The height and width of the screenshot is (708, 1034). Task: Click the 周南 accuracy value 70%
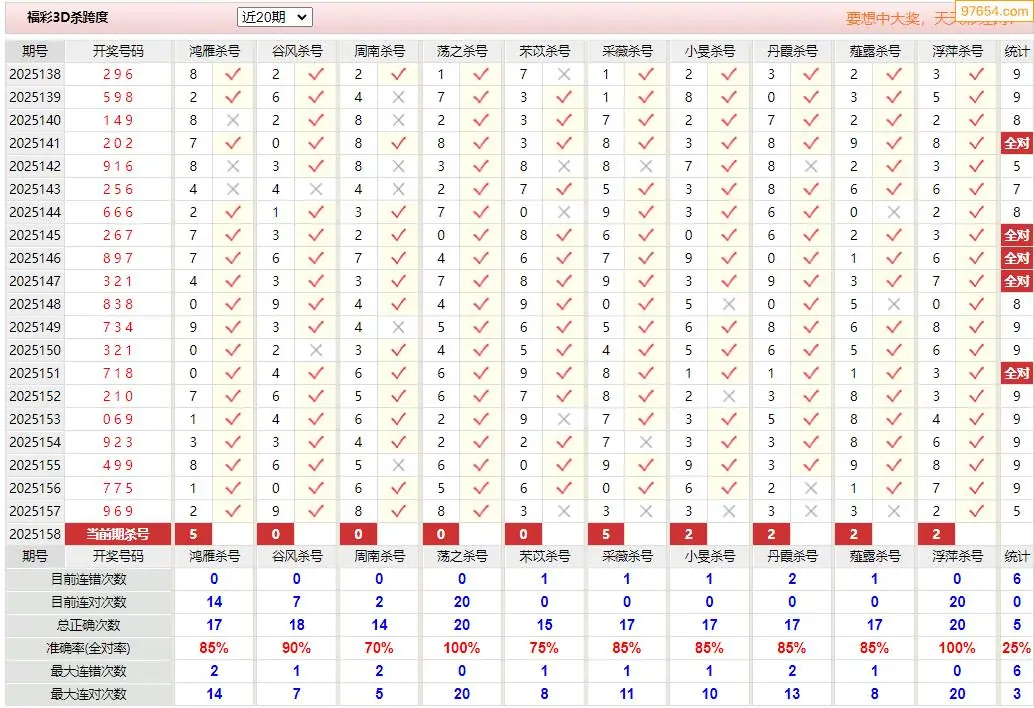(x=379, y=649)
